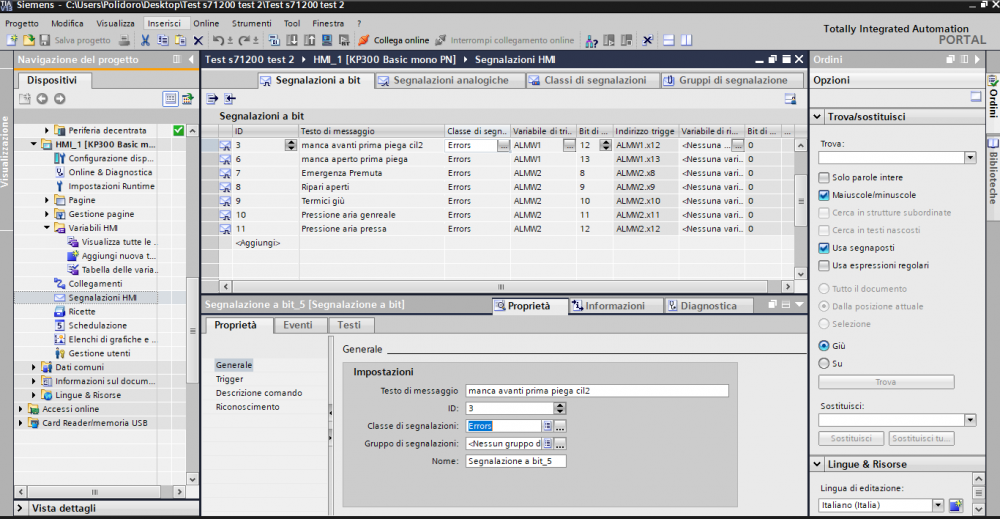Click the back arrow in Dispositivi toolbar
1000x519 pixels.
pos(42,99)
